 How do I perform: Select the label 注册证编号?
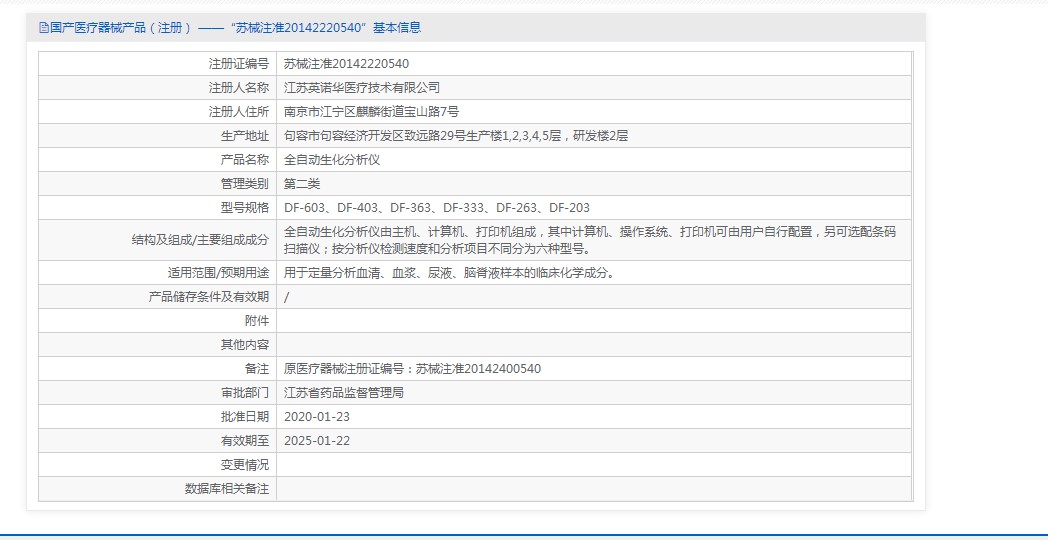[239, 64]
